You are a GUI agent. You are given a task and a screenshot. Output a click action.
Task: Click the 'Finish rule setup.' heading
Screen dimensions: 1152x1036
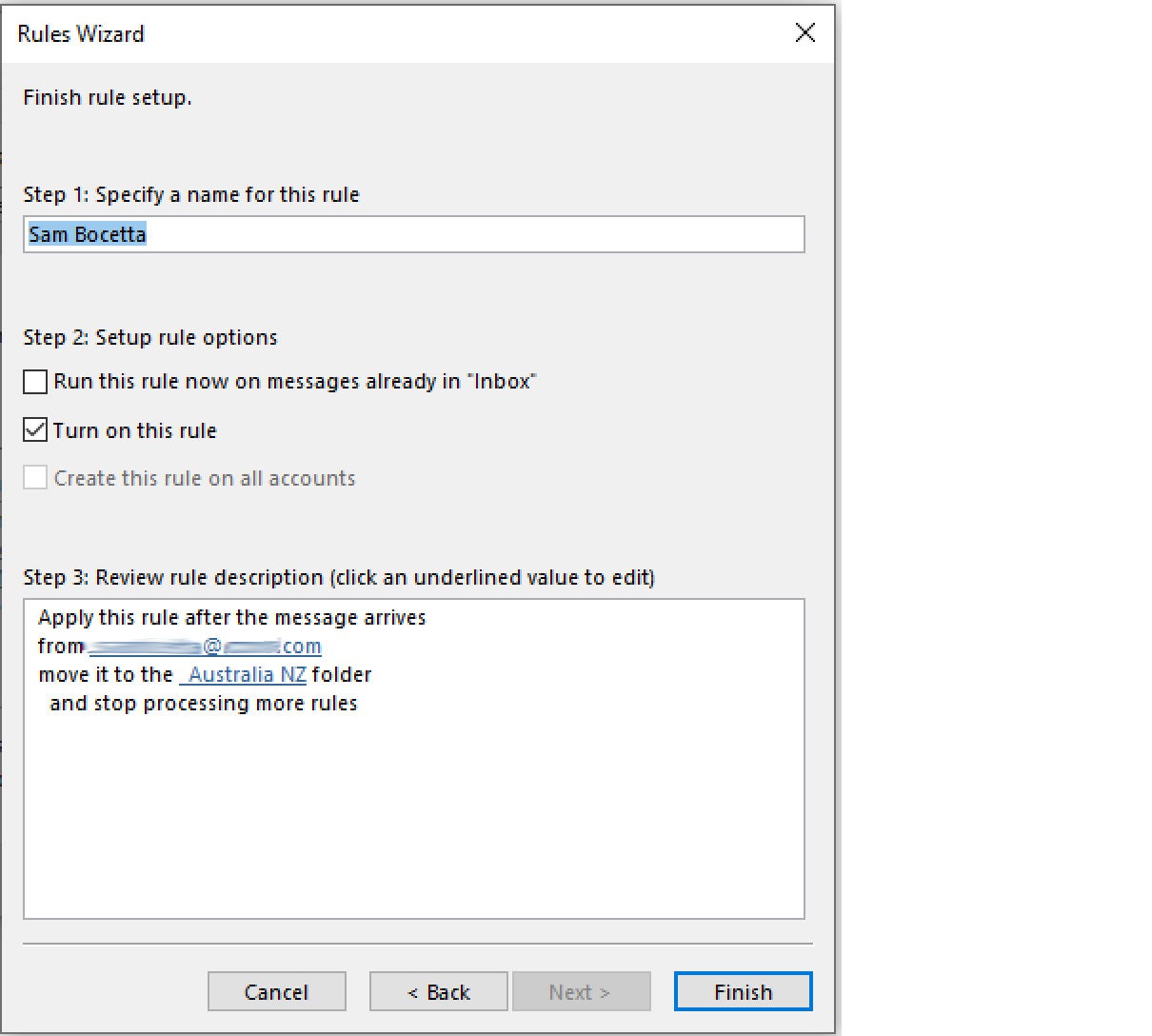pyautogui.click(x=108, y=98)
